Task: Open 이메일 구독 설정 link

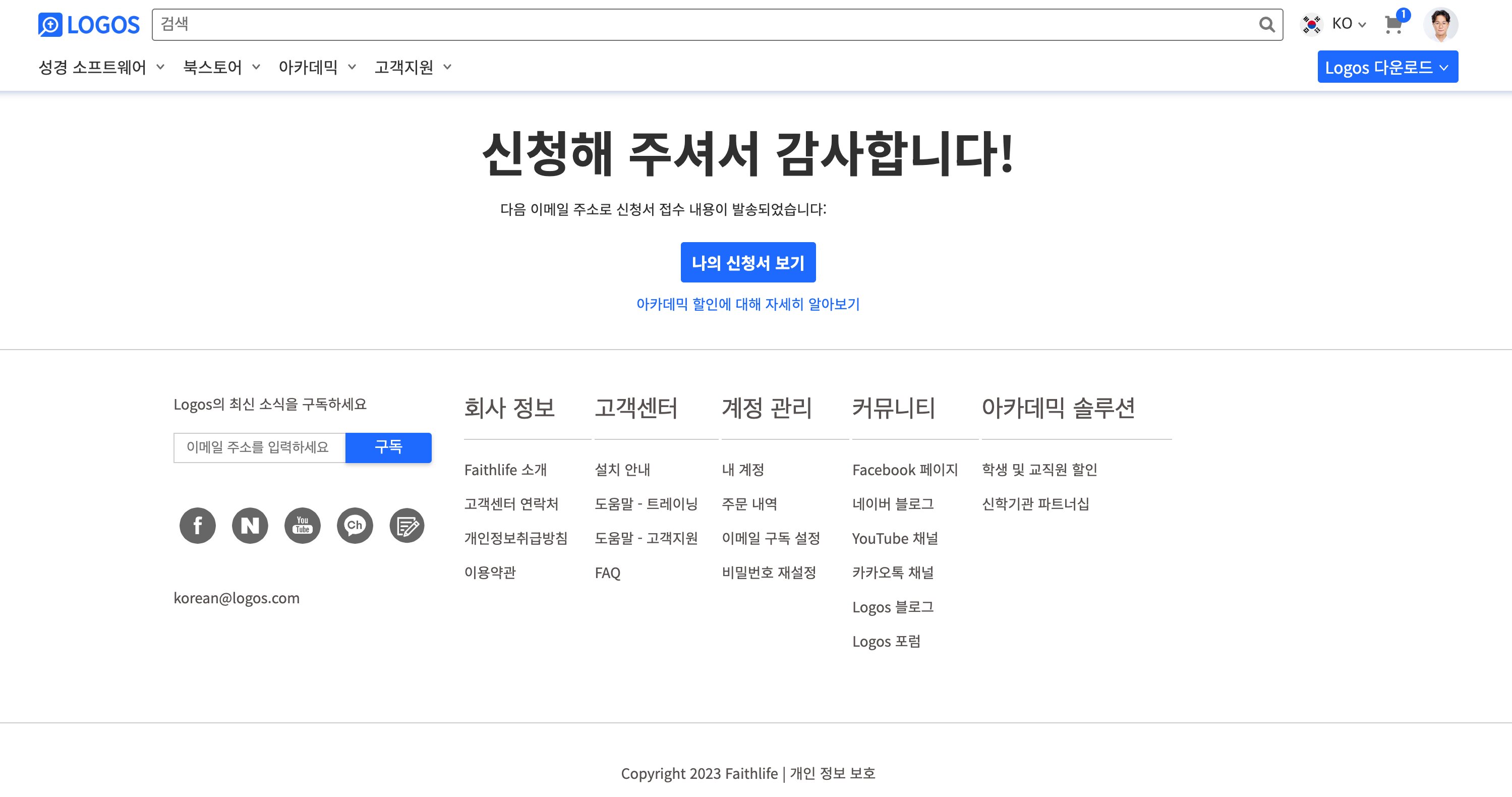Action: (x=771, y=538)
